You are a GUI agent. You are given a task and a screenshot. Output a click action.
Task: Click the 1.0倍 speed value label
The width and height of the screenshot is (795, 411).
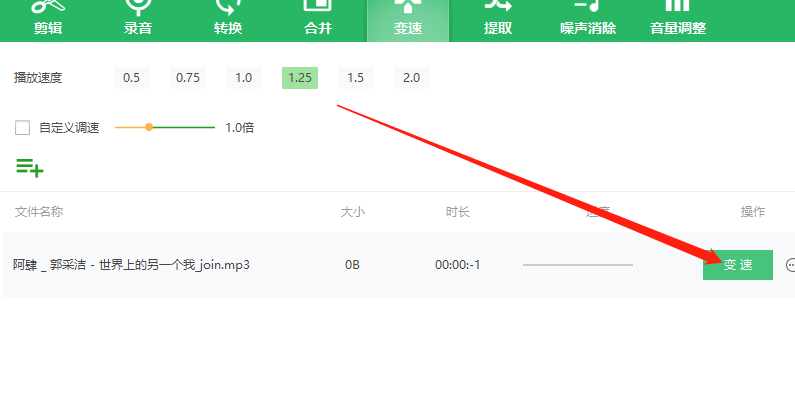(239, 128)
